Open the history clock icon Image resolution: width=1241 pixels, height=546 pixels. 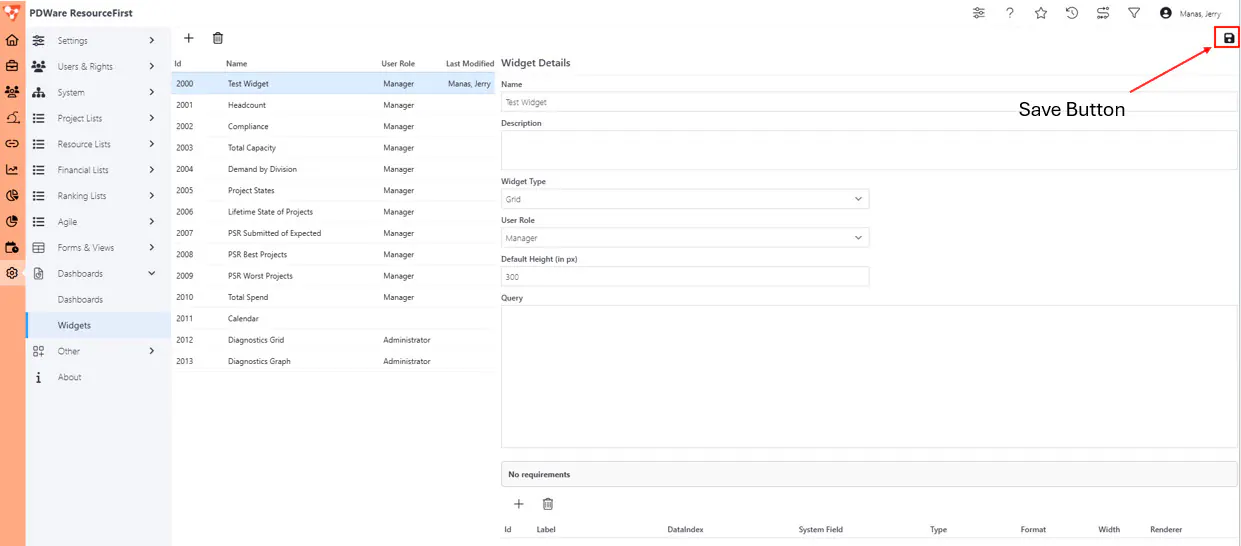[1072, 13]
